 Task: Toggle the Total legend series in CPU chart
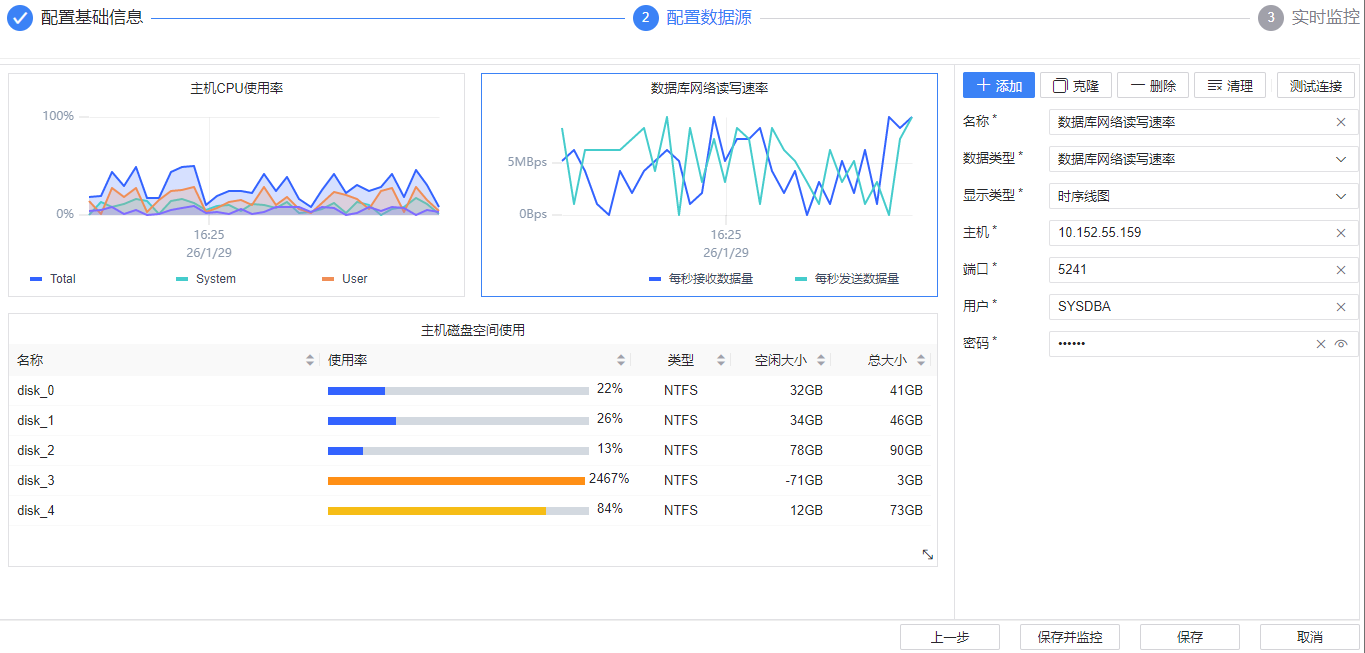pyautogui.click(x=53, y=279)
